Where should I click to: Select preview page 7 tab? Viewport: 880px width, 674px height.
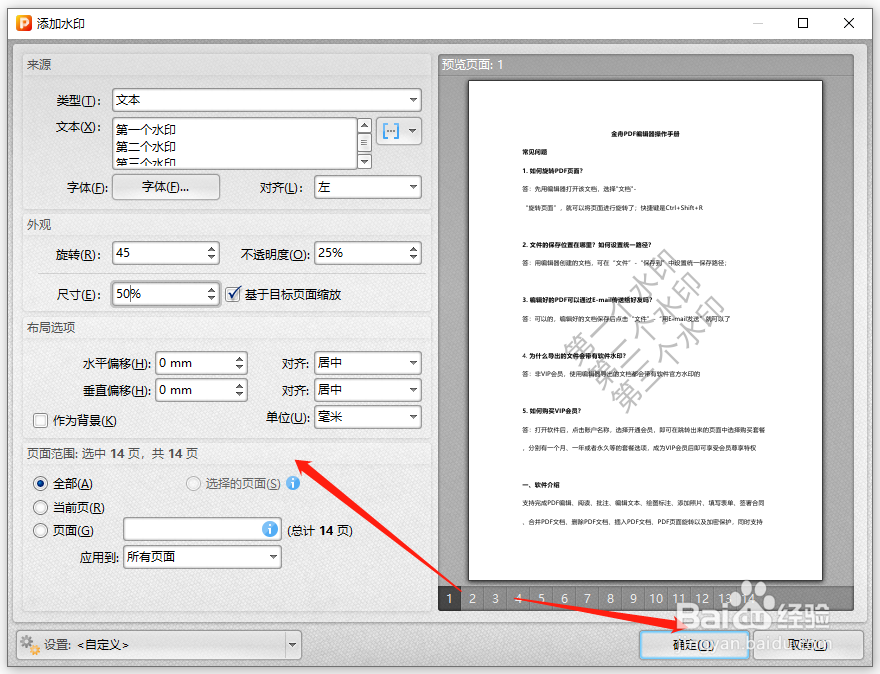588,599
